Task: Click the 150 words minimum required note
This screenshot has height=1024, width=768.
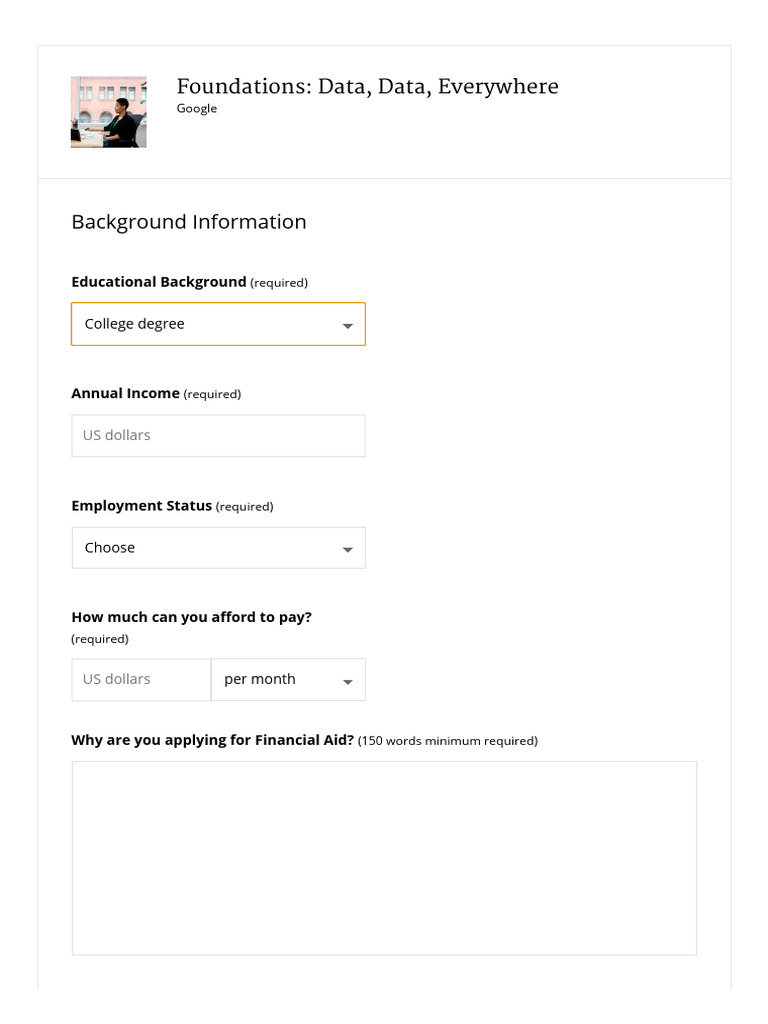Action: click(448, 741)
